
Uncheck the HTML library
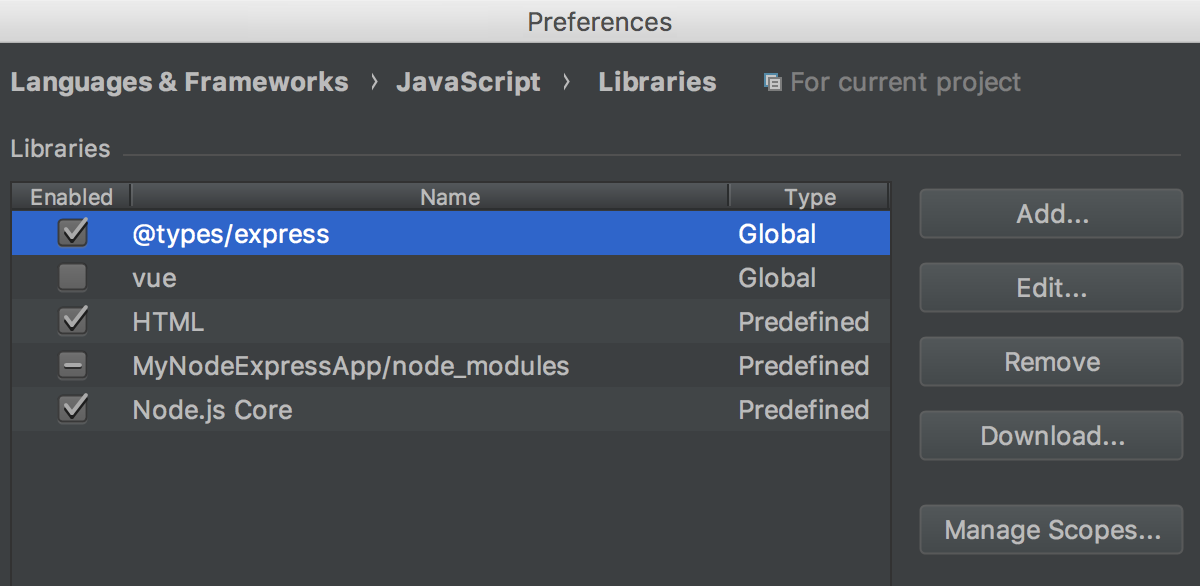[x=72, y=321]
